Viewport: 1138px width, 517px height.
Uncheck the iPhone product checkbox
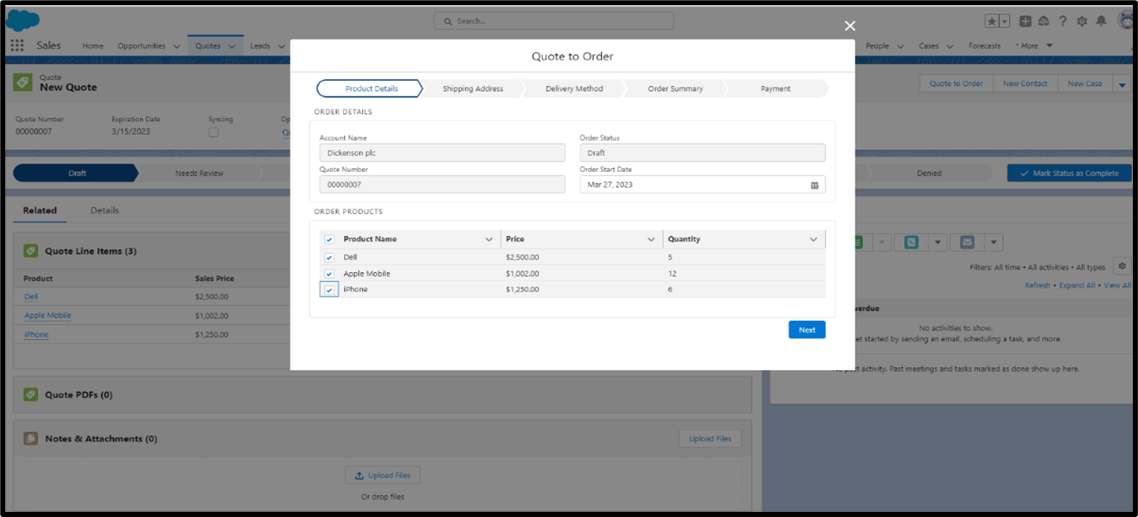coord(329,290)
